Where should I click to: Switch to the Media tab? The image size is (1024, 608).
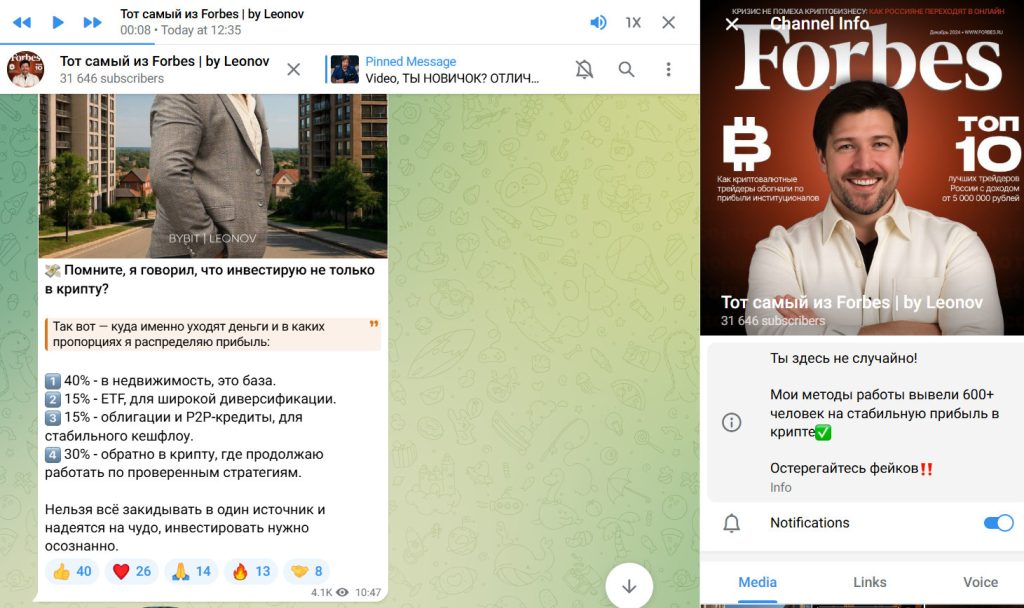click(757, 582)
